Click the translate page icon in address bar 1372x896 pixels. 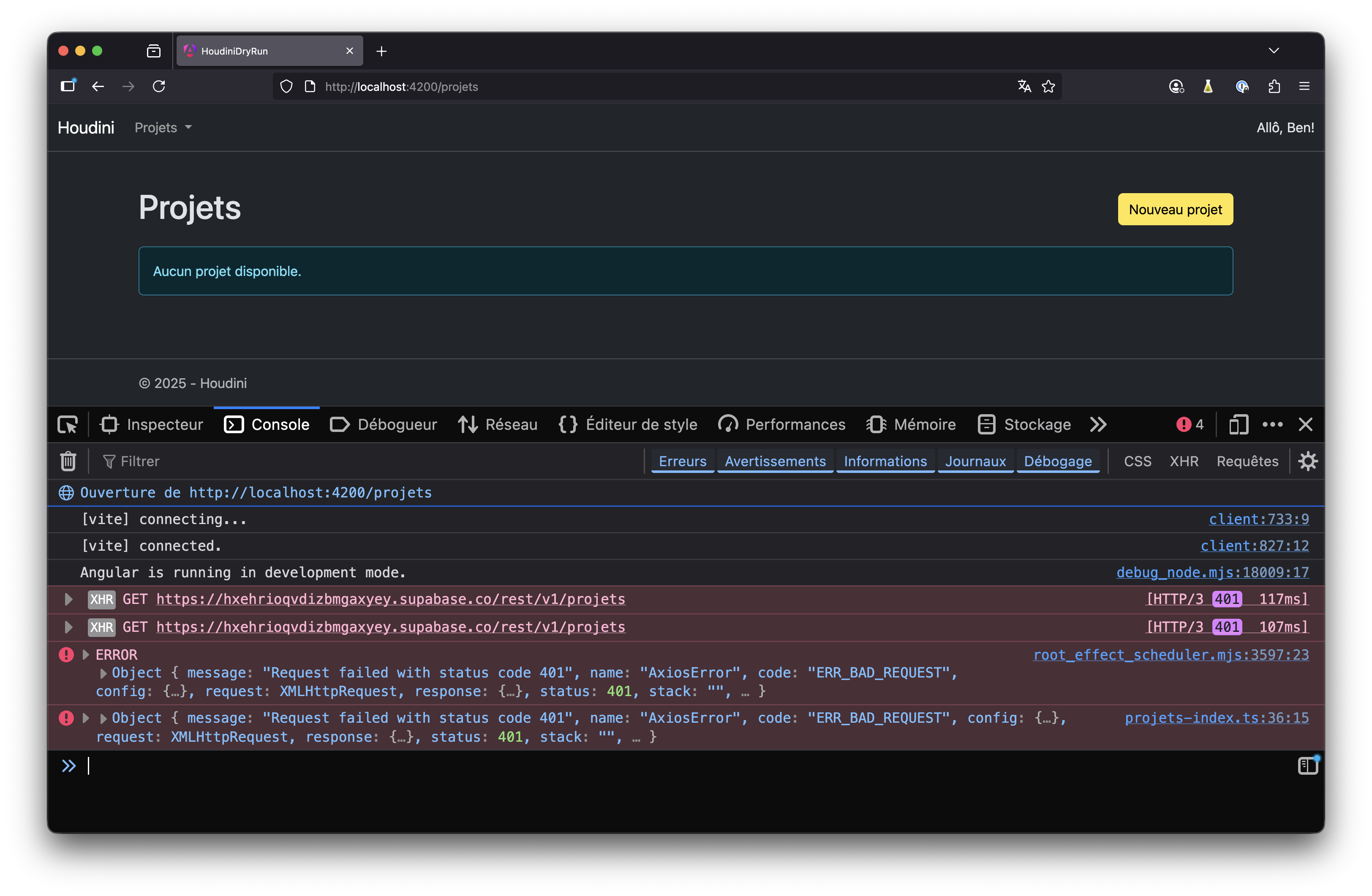[1024, 87]
